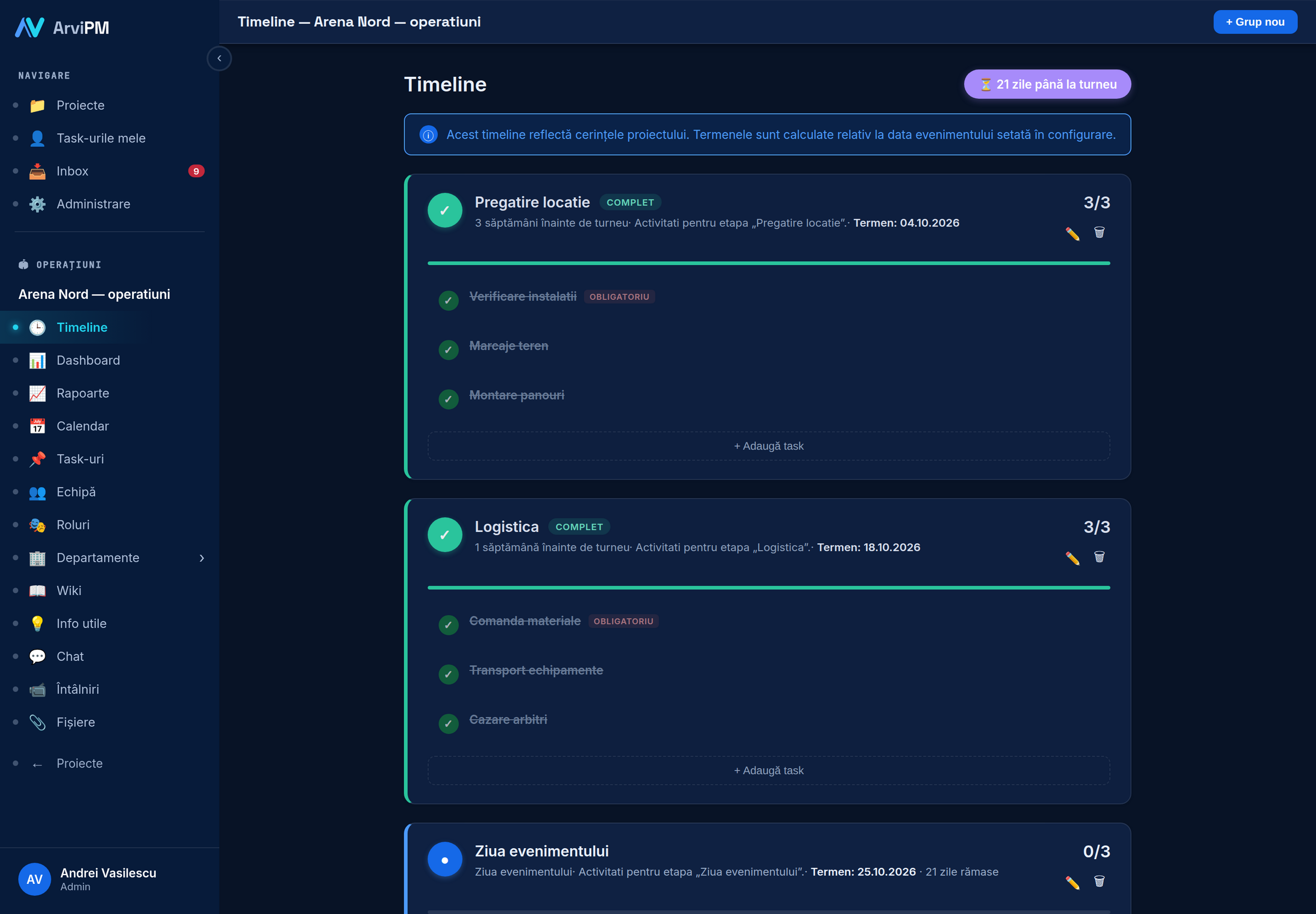Uncheck the Verificare instalatii task

click(x=449, y=300)
